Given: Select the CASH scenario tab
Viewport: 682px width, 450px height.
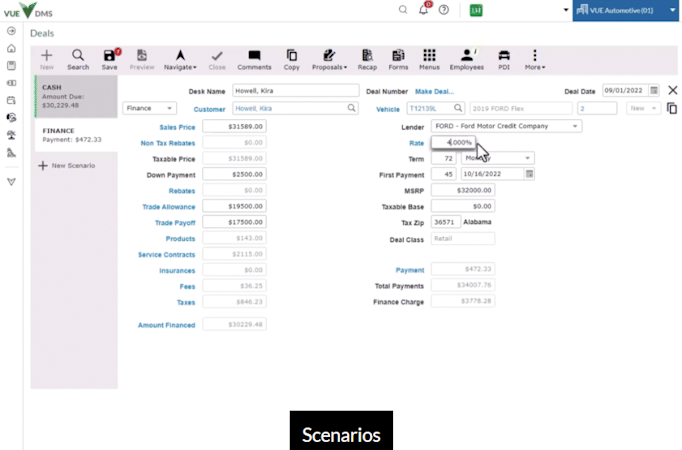Looking at the screenshot, I should click(76, 96).
